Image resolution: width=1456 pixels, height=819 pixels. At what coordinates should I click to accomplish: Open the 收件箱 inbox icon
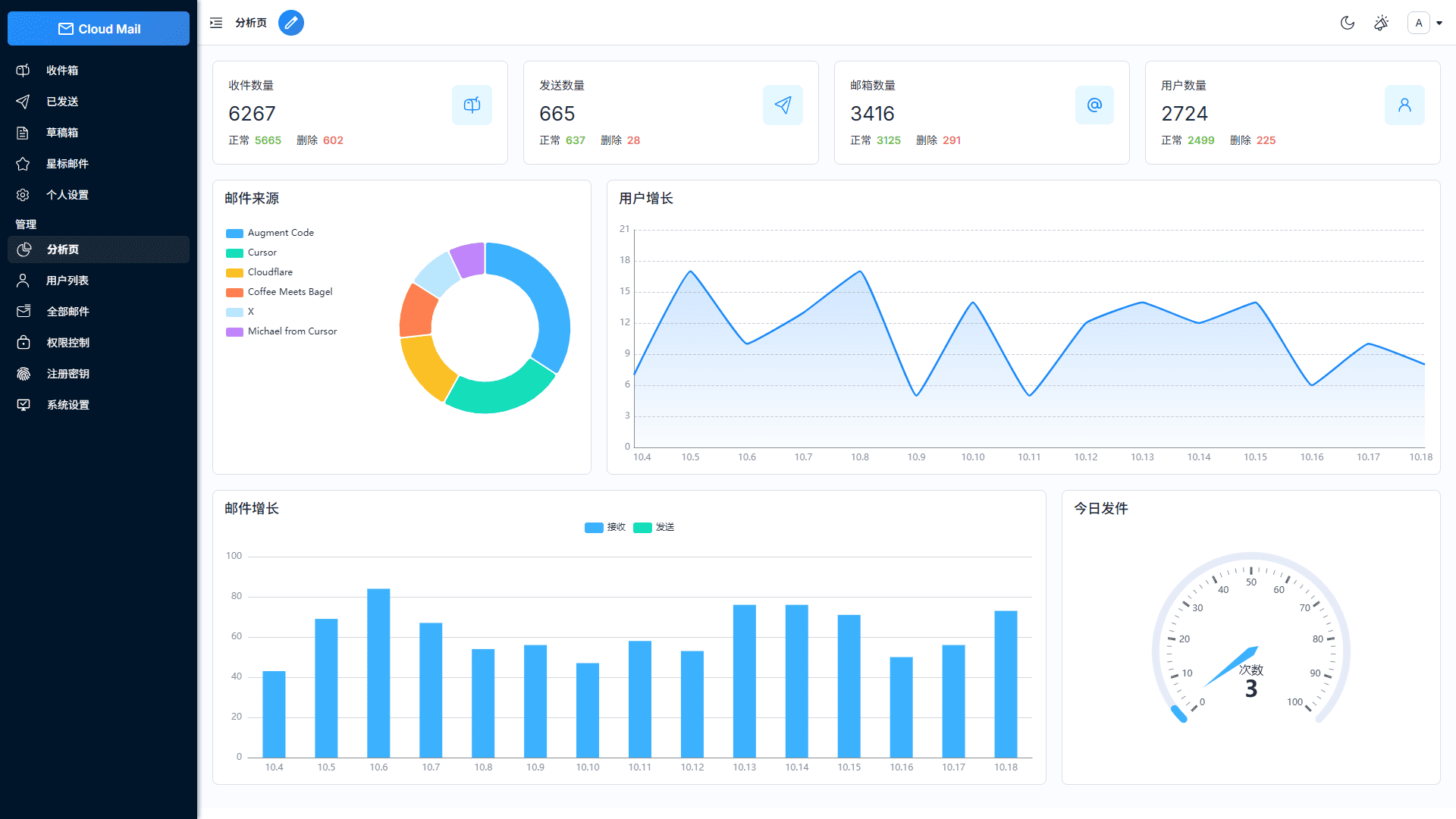pyautogui.click(x=23, y=70)
